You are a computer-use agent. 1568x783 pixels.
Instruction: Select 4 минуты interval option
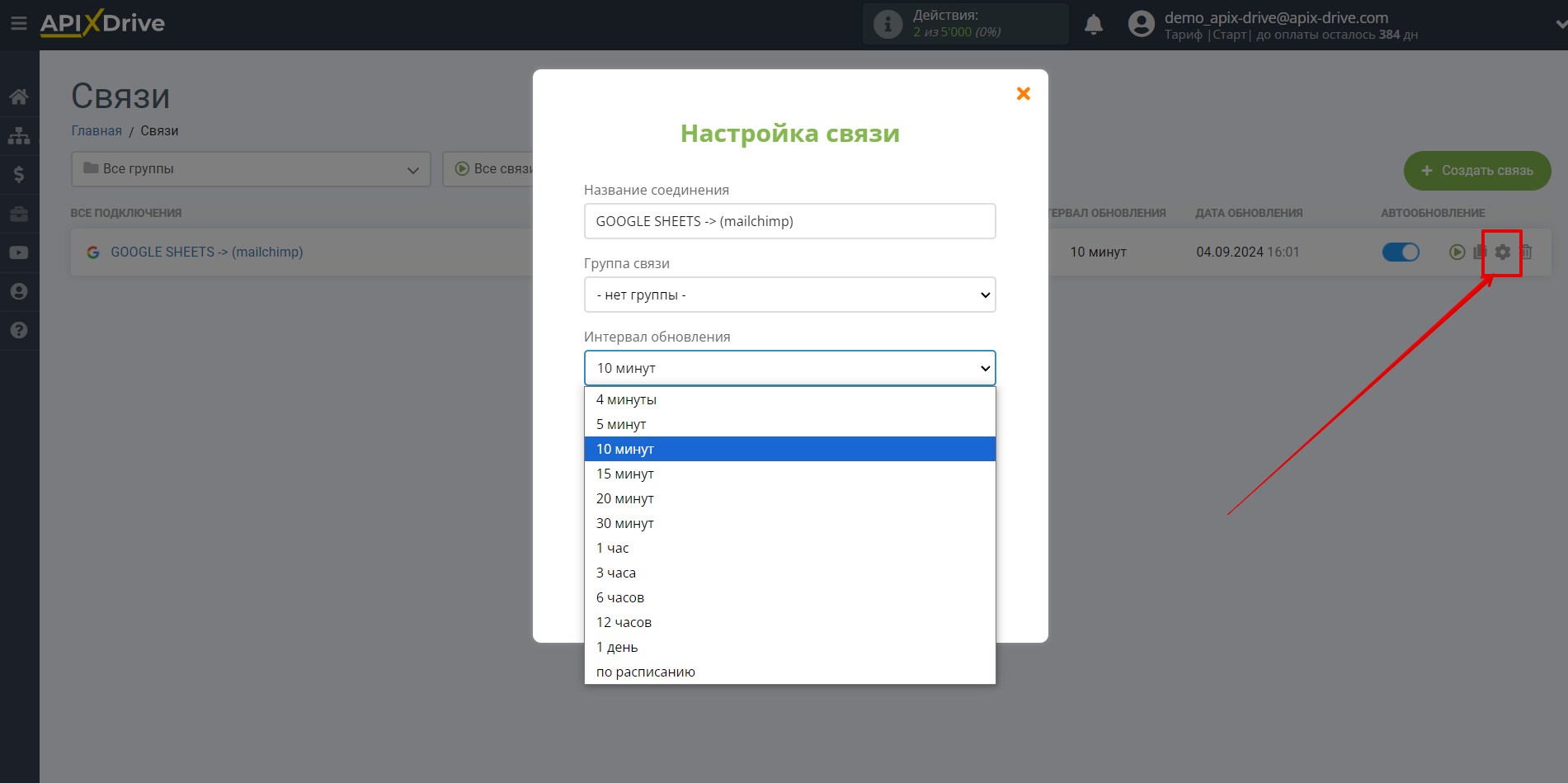790,399
